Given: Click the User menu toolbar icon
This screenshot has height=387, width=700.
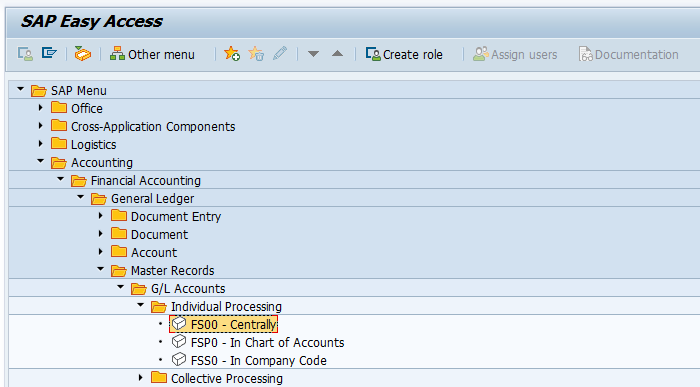Looking at the screenshot, I should tap(25, 54).
